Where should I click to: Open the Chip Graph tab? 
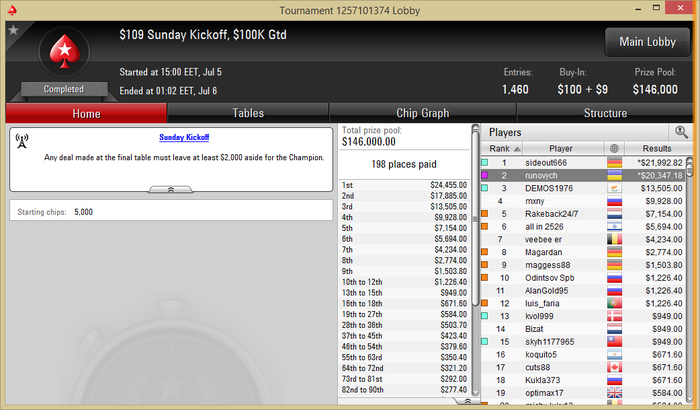[422, 113]
